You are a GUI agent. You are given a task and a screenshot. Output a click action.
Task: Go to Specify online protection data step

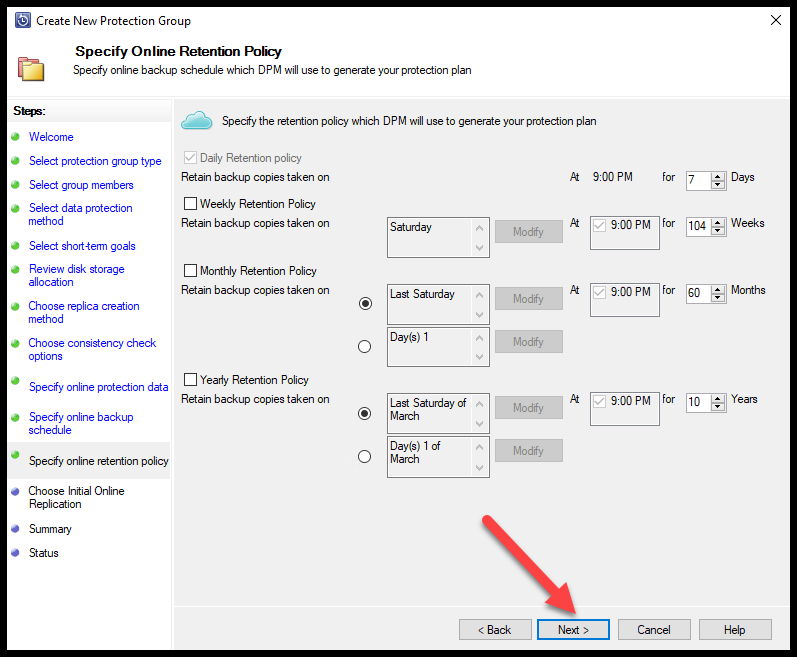pos(98,387)
